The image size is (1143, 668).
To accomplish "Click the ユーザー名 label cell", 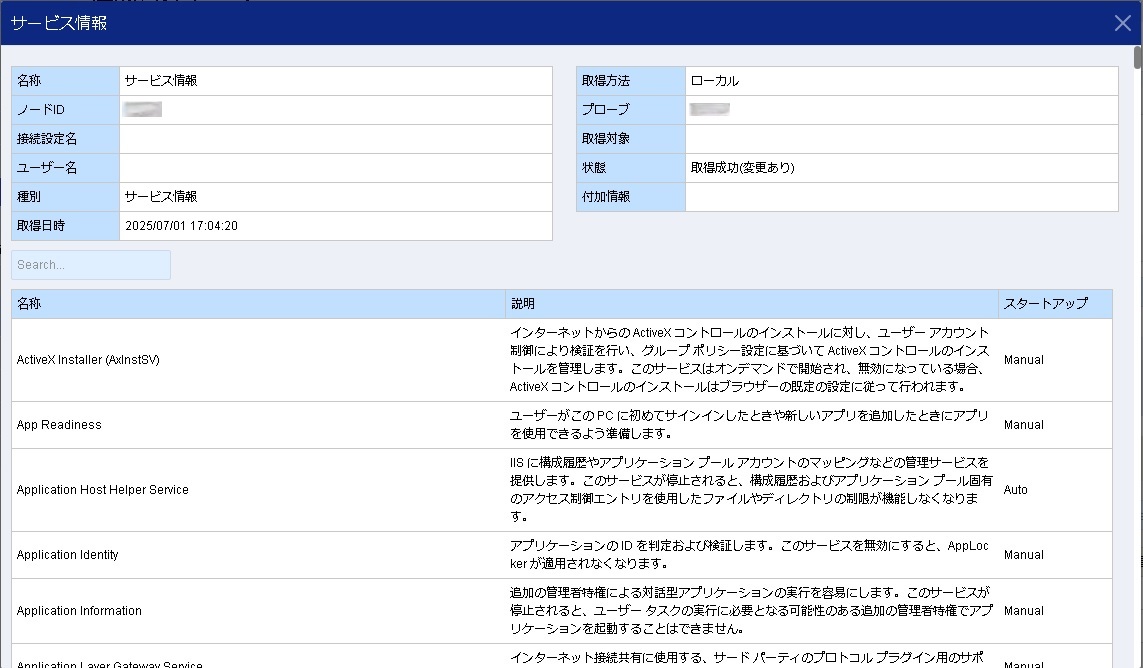I will click(66, 168).
